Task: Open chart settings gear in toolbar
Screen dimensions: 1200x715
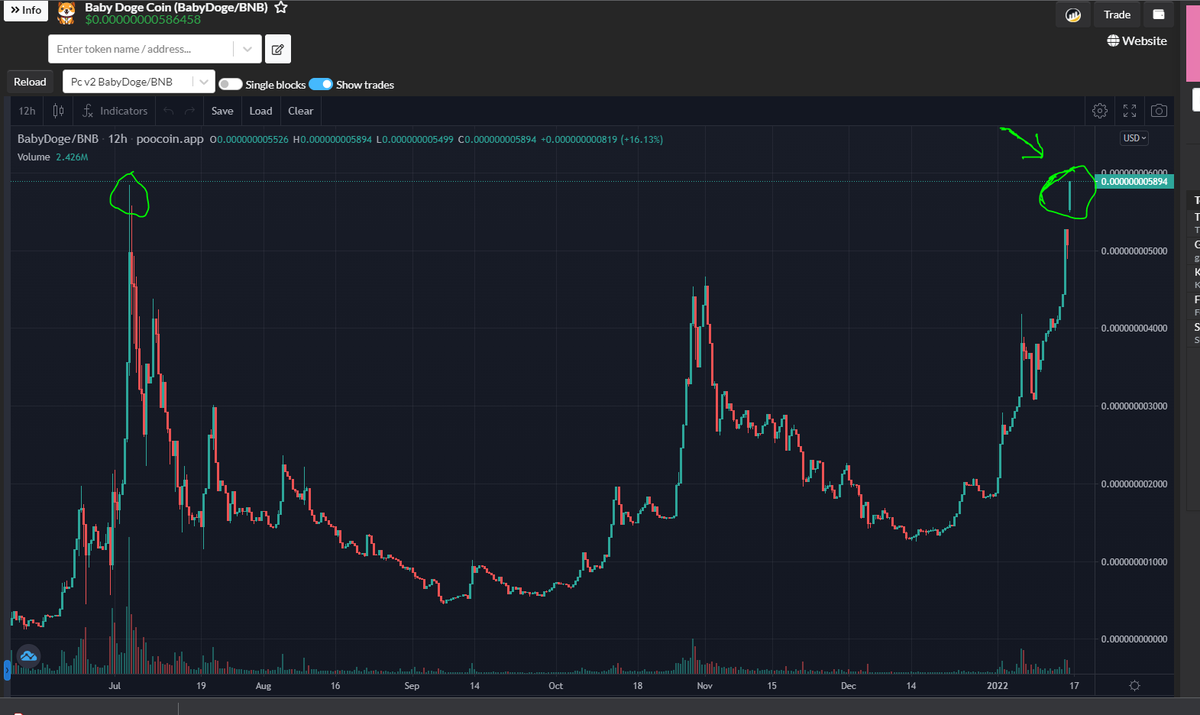Action: tap(1100, 111)
